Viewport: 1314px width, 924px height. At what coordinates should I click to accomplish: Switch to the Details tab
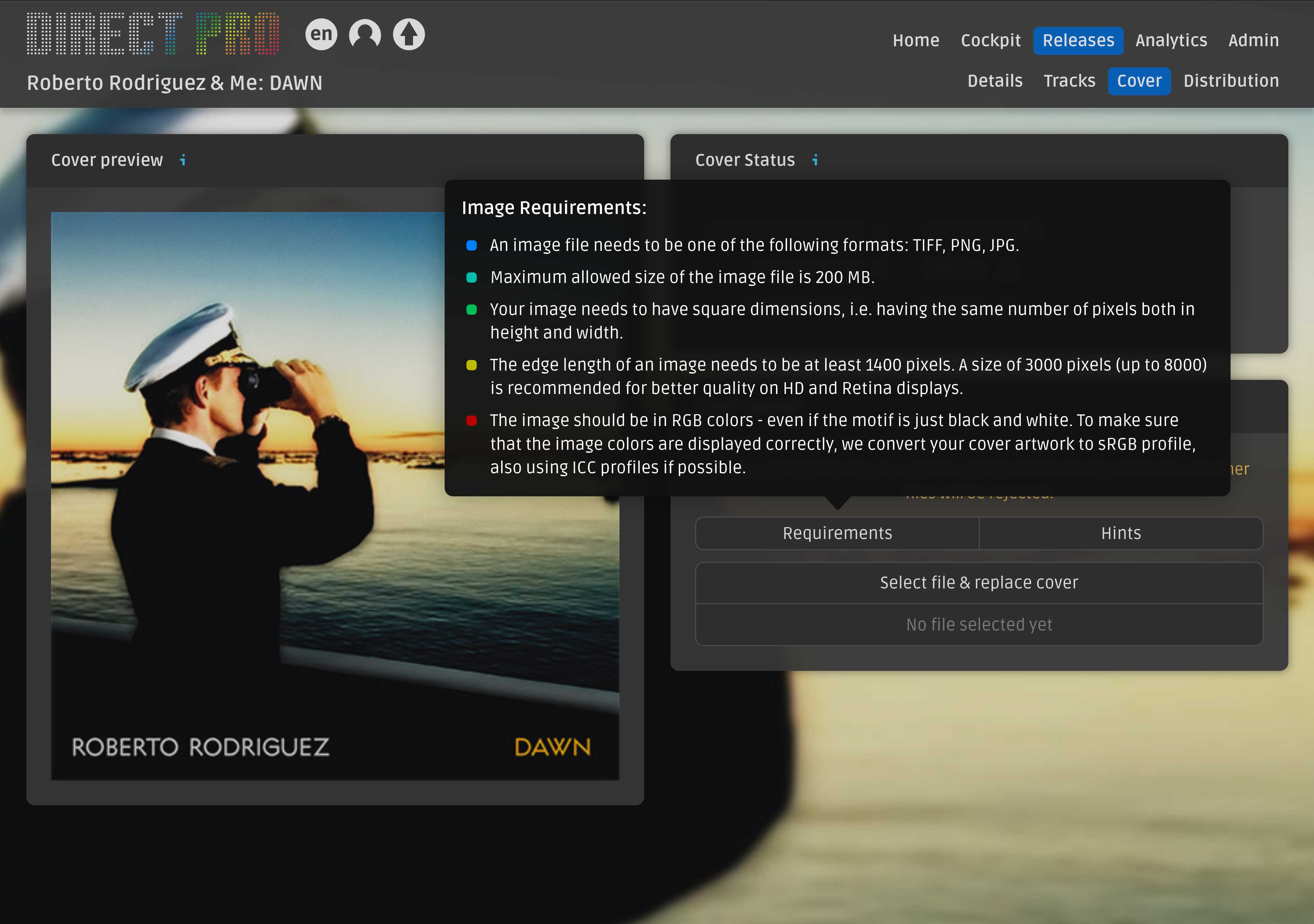click(995, 81)
